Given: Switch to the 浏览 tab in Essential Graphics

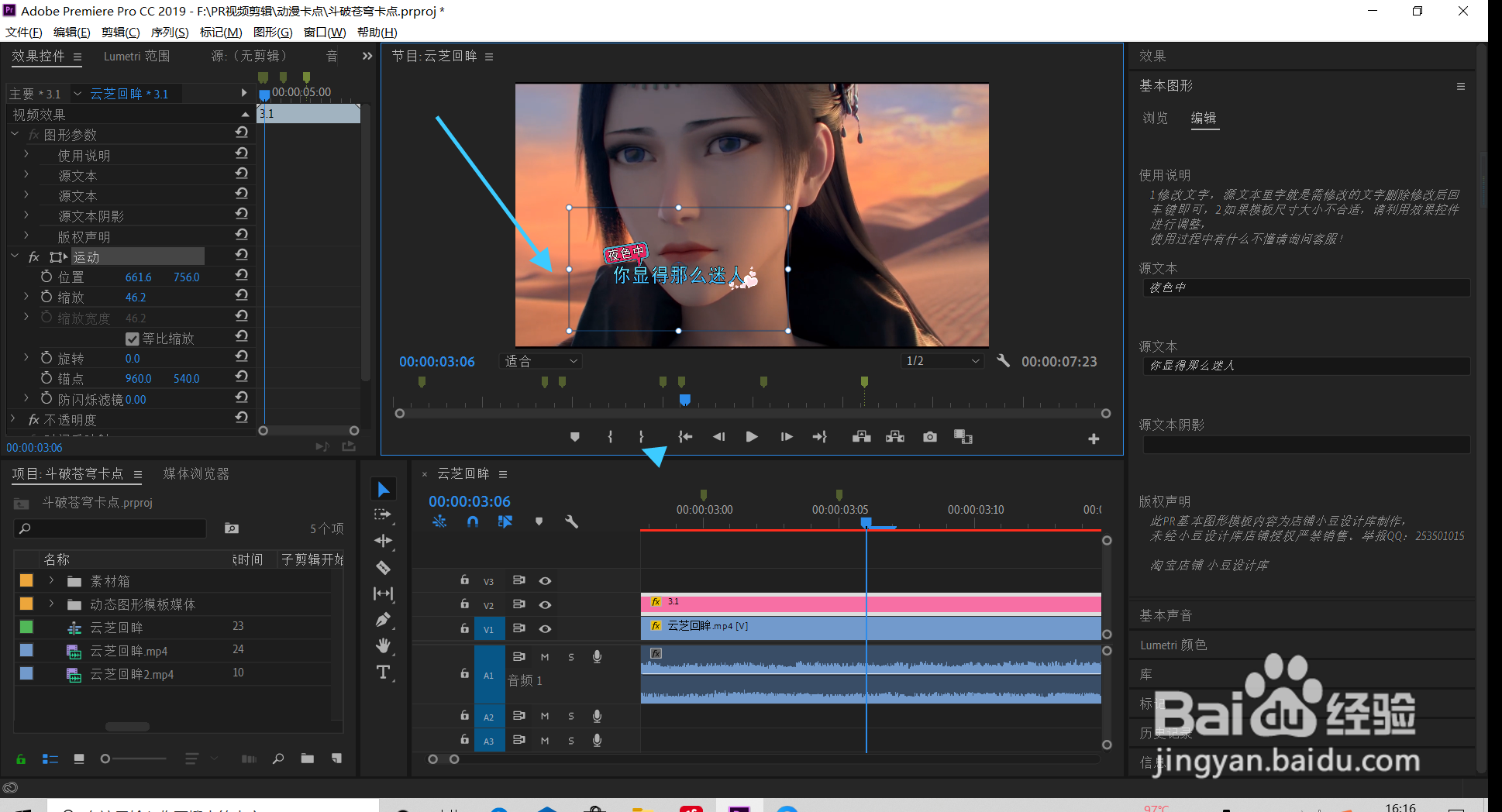Looking at the screenshot, I should point(1155,118).
